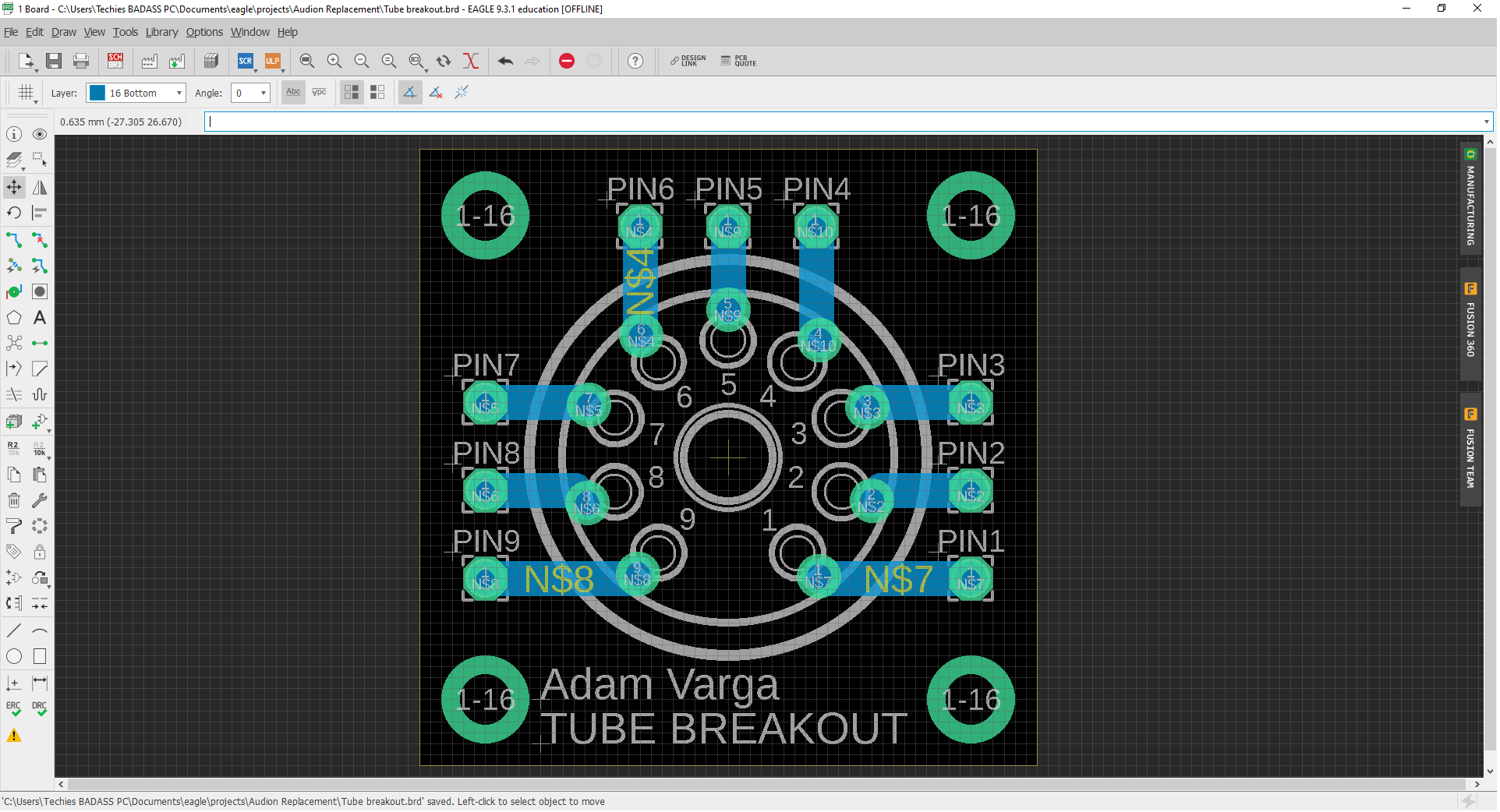Open the File menu
The width and height of the screenshot is (1500, 812).
click(x=11, y=32)
